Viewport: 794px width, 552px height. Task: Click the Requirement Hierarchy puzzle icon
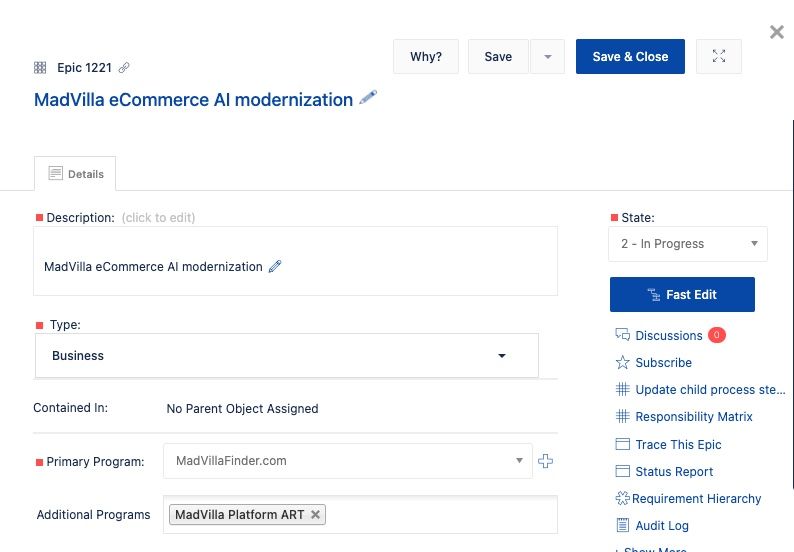click(622, 498)
